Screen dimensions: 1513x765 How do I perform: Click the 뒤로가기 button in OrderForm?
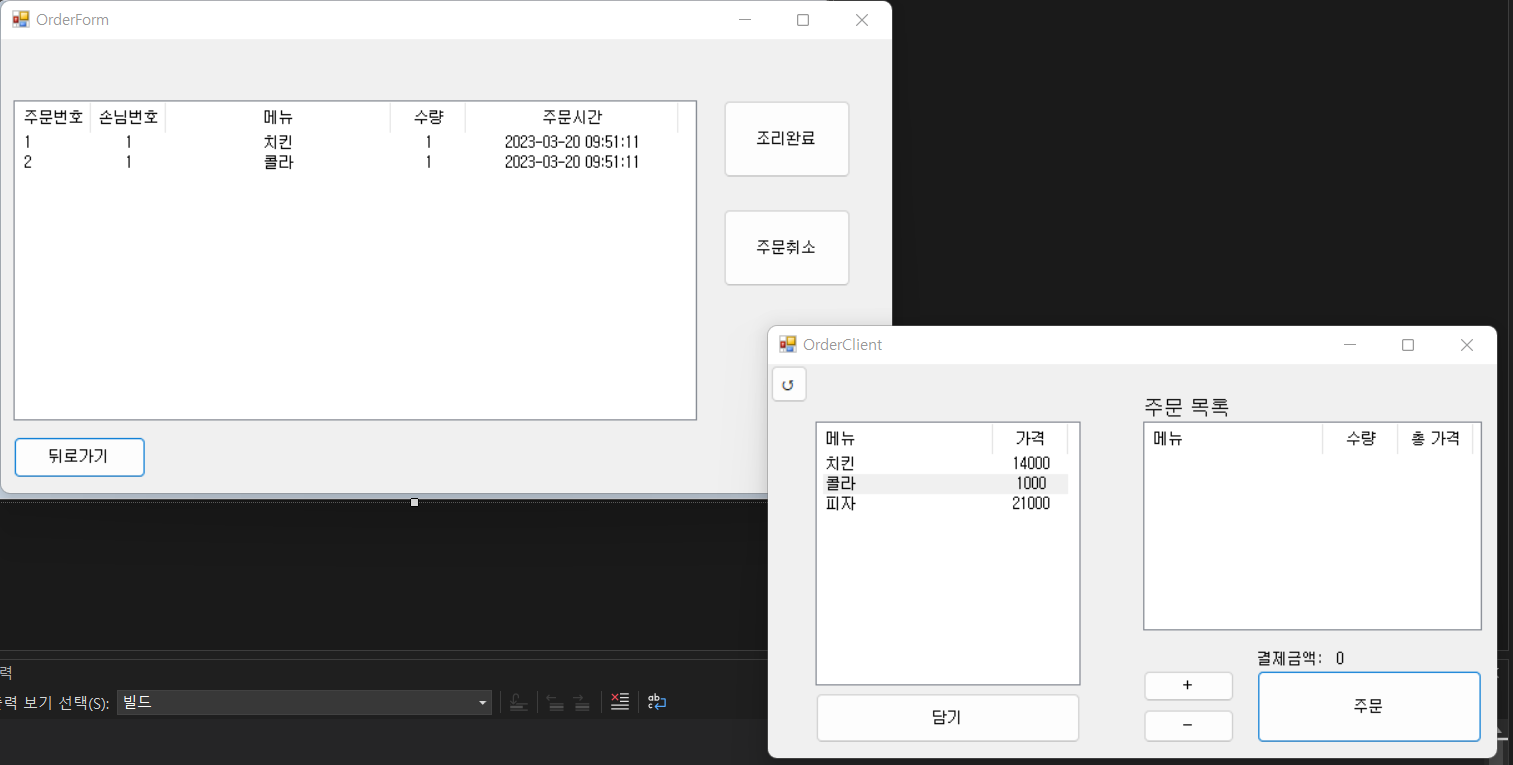click(x=79, y=457)
